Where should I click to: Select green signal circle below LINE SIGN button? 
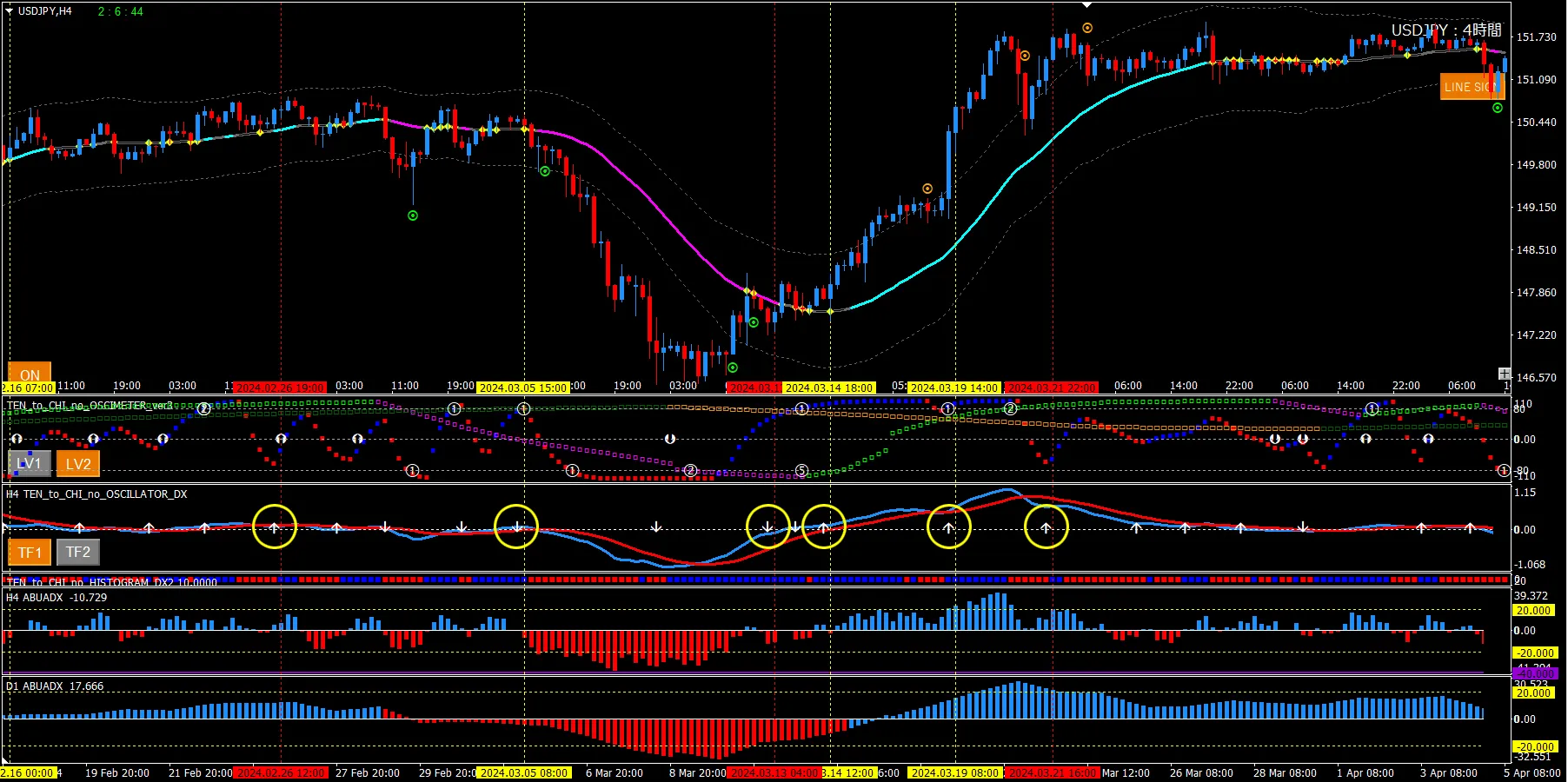pos(1498,108)
